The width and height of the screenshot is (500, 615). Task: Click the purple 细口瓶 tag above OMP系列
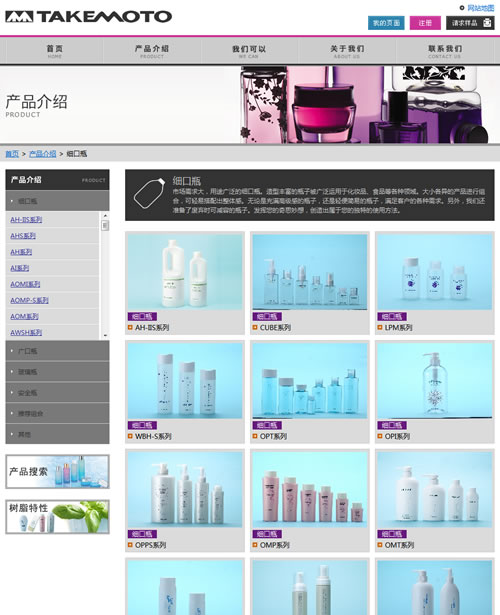pyautogui.click(x=267, y=534)
